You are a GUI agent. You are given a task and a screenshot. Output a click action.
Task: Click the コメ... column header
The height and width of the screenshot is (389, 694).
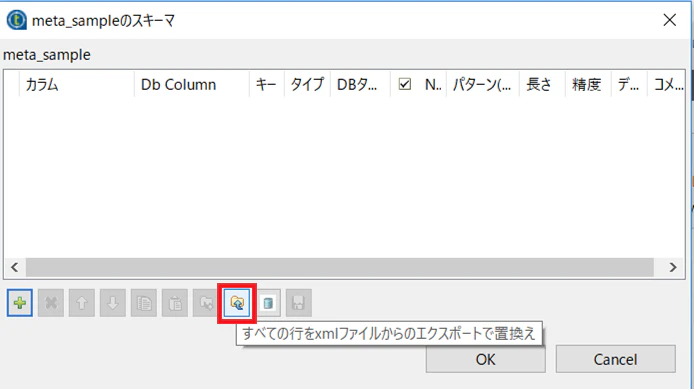(x=666, y=84)
